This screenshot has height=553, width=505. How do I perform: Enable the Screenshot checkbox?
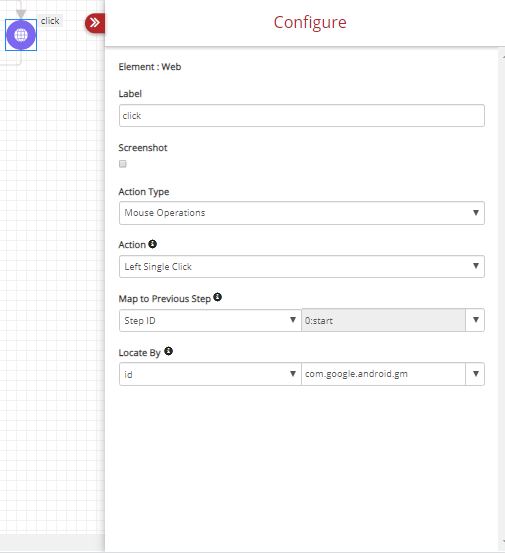123,164
